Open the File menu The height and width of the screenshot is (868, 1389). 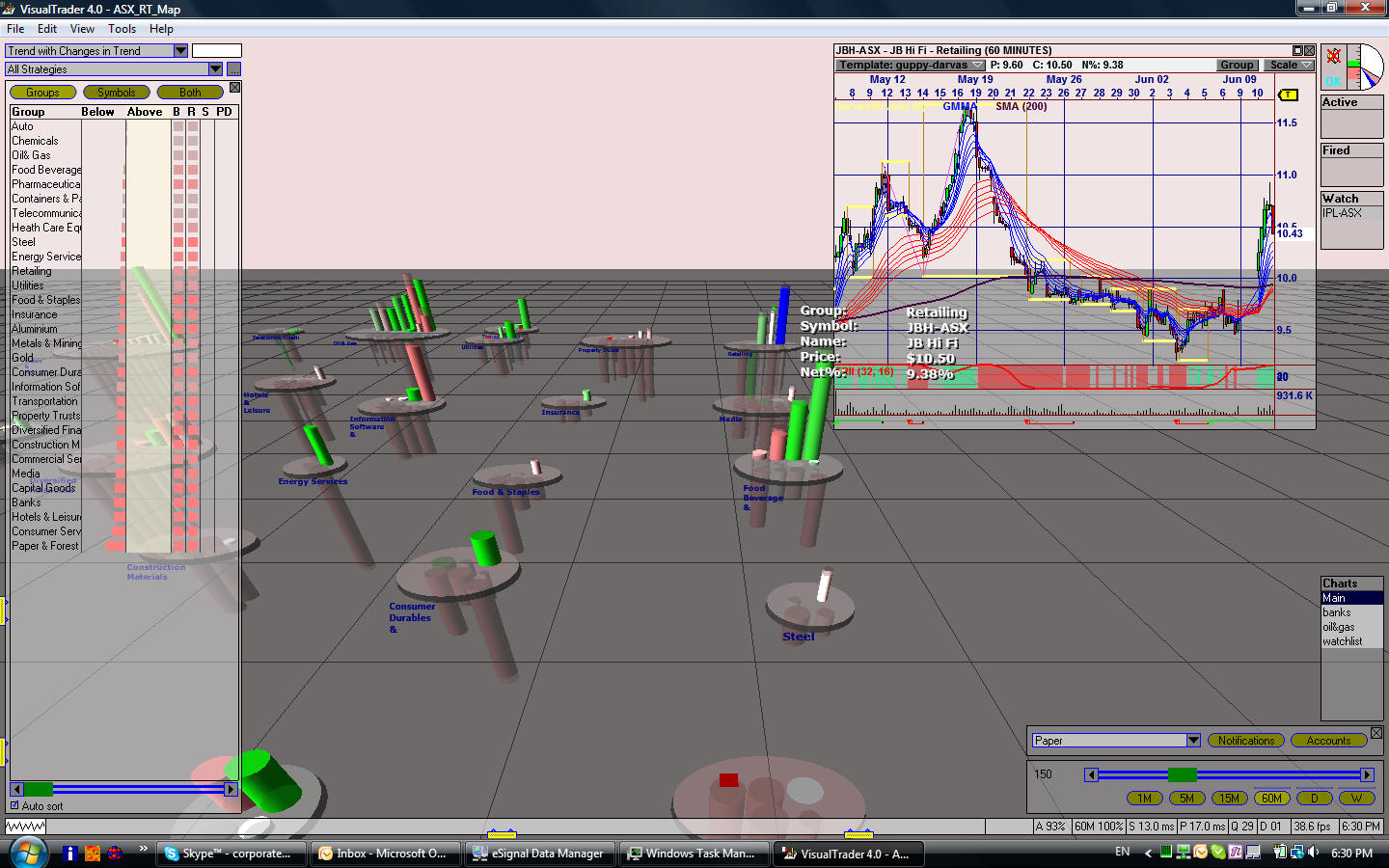(x=15, y=29)
